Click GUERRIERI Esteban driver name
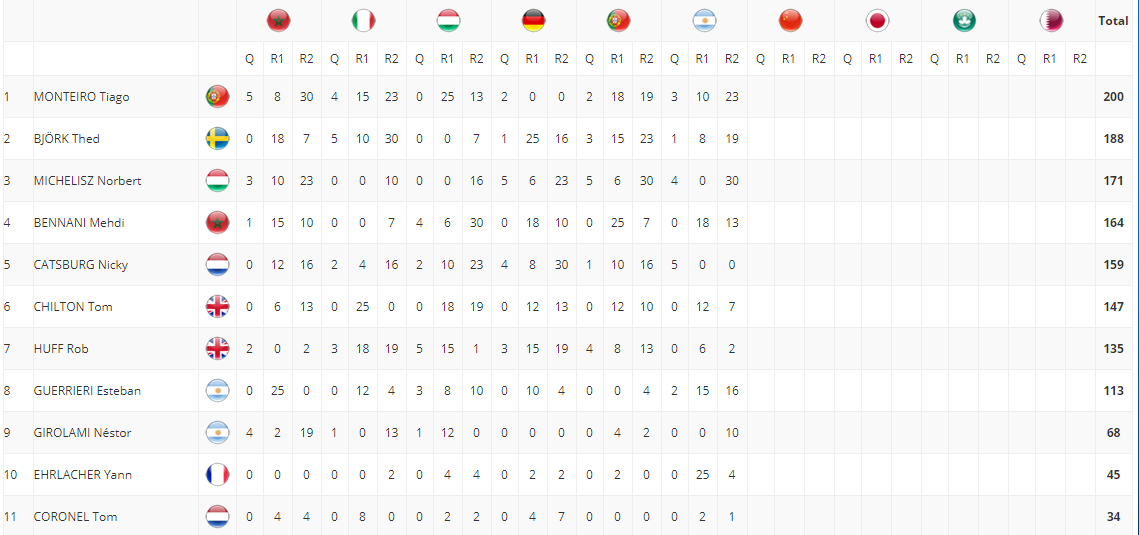The image size is (1139, 535). tap(87, 391)
